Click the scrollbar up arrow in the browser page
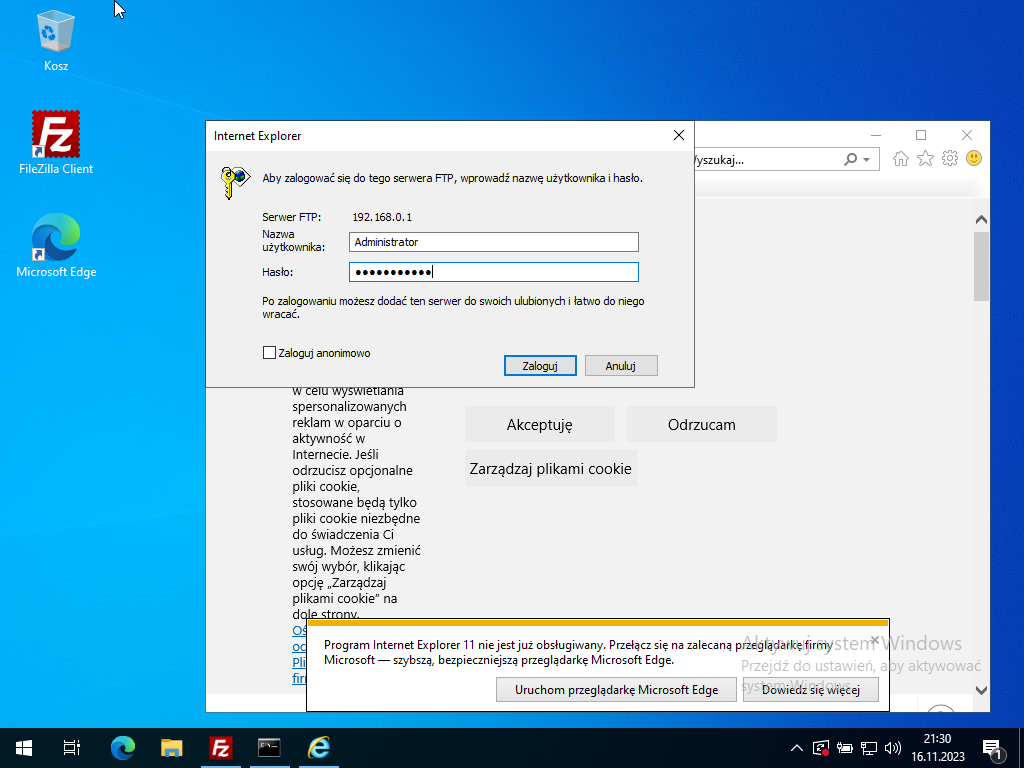This screenshot has height=768, width=1024. [x=981, y=219]
